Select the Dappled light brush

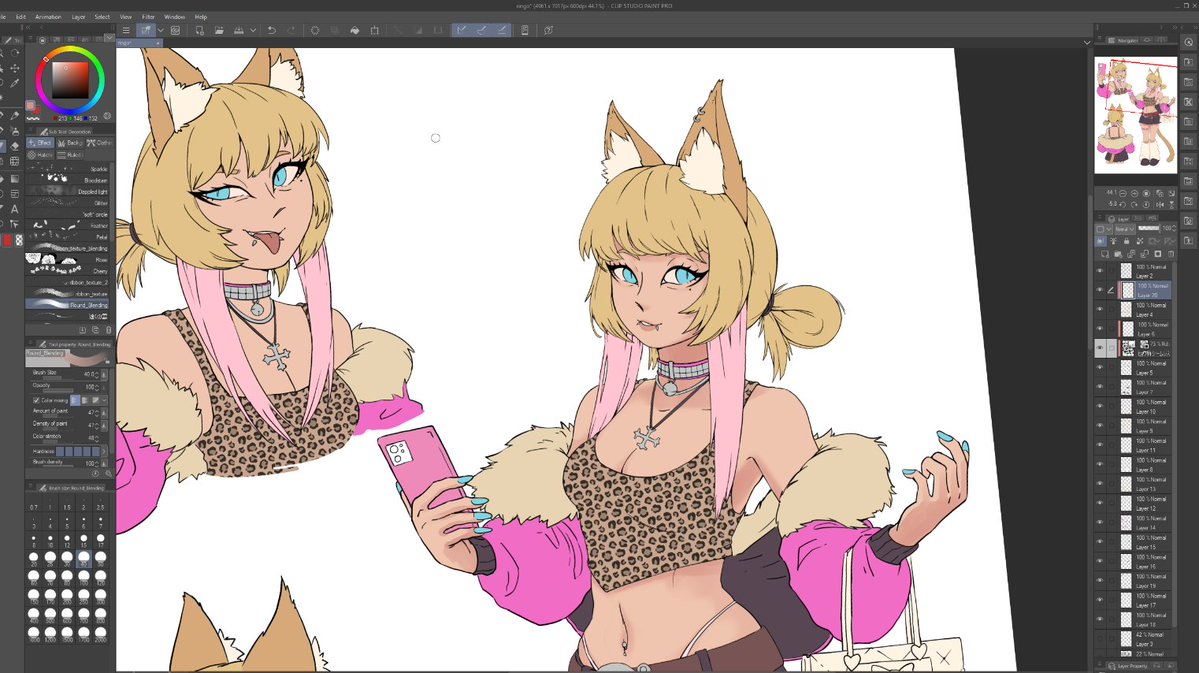pyautogui.click(x=69, y=191)
